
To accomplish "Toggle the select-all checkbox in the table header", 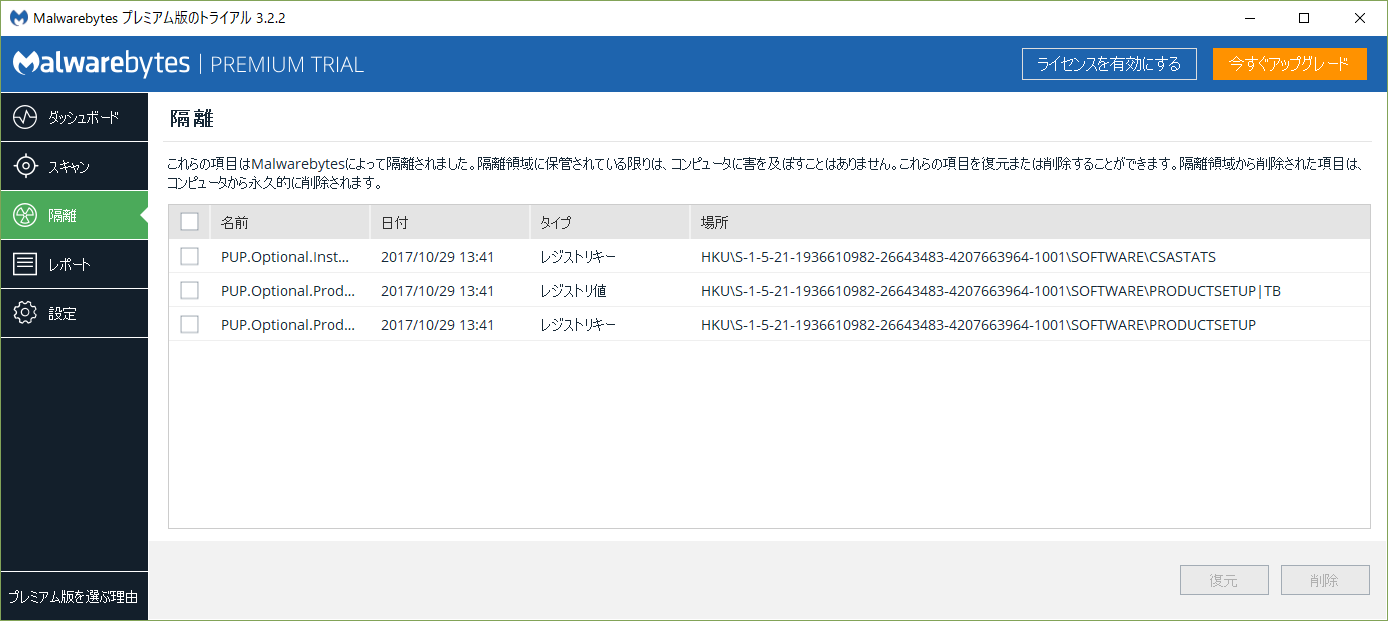I will click(x=190, y=221).
